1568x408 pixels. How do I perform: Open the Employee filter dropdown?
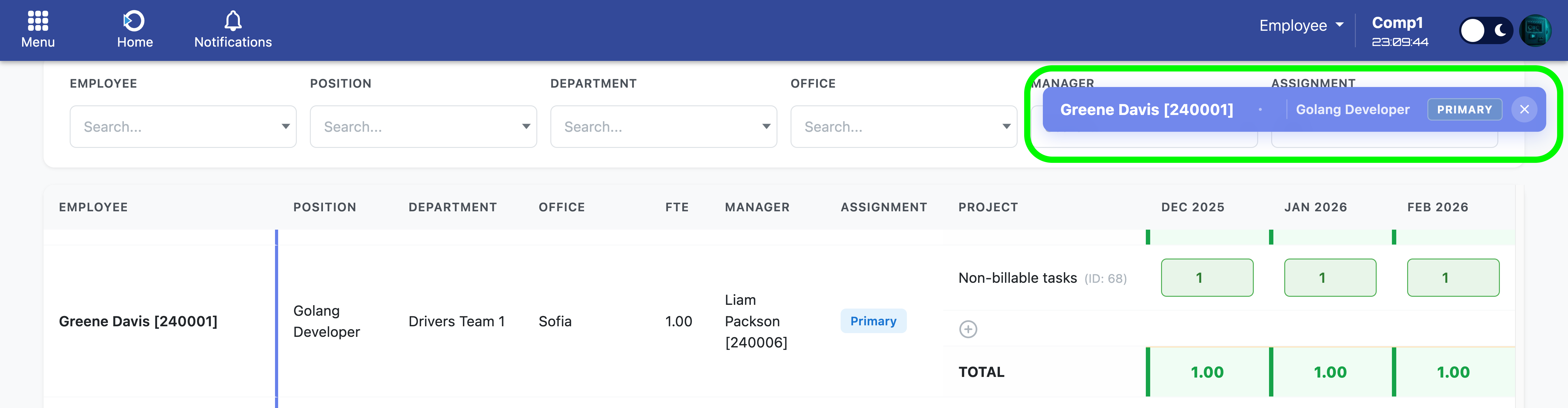(x=183, y=126)
